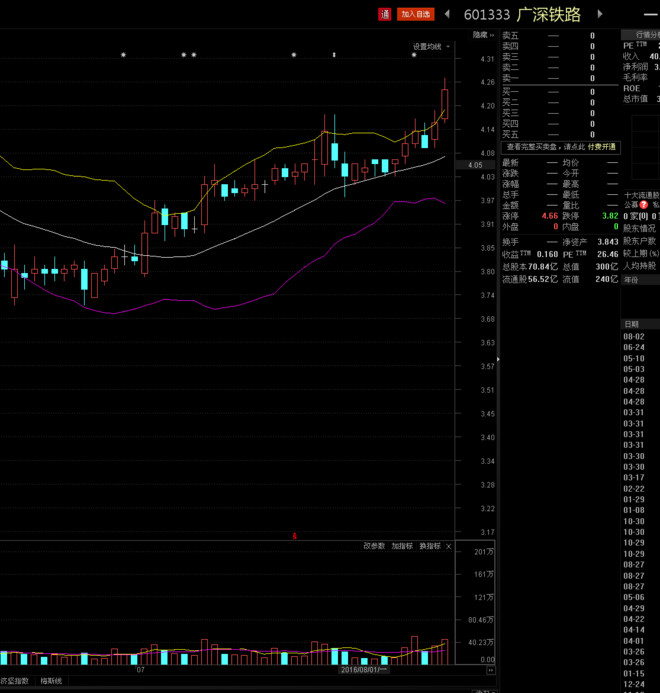Select the 04-01 date row
660x693 pixels.
634,641
